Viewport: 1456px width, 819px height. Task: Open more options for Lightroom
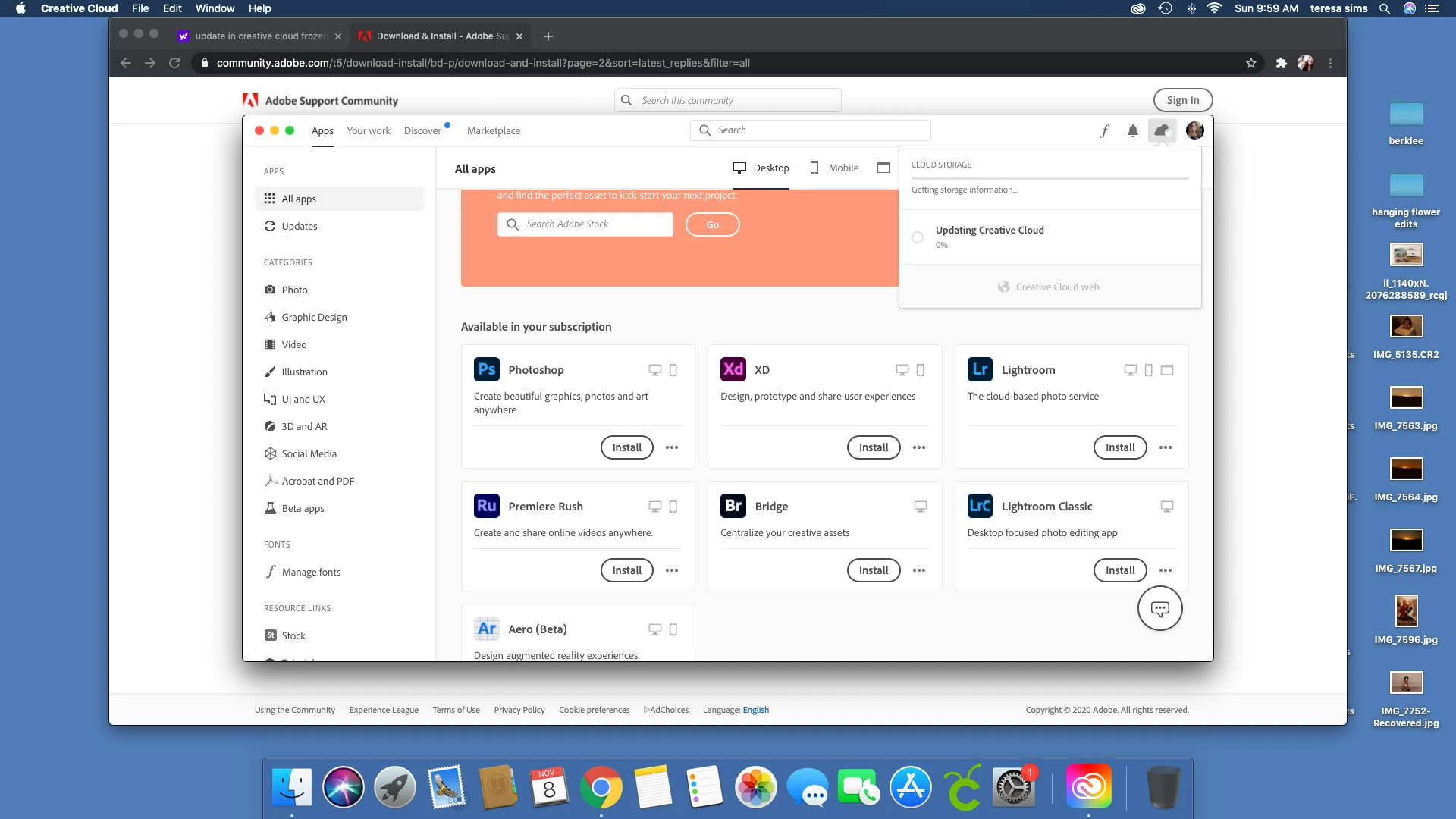[x=1166, y=447]
